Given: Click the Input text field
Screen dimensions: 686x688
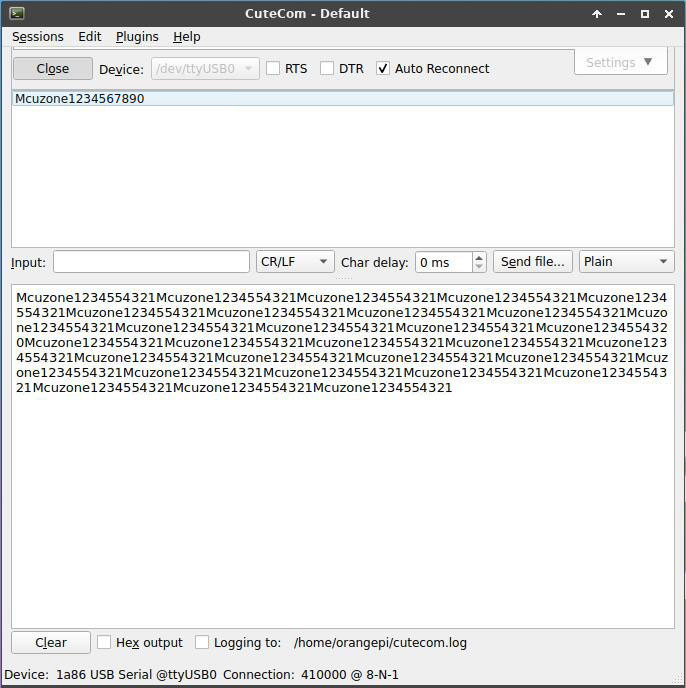Looking at the screenshot, I should (x=151, y=262).
